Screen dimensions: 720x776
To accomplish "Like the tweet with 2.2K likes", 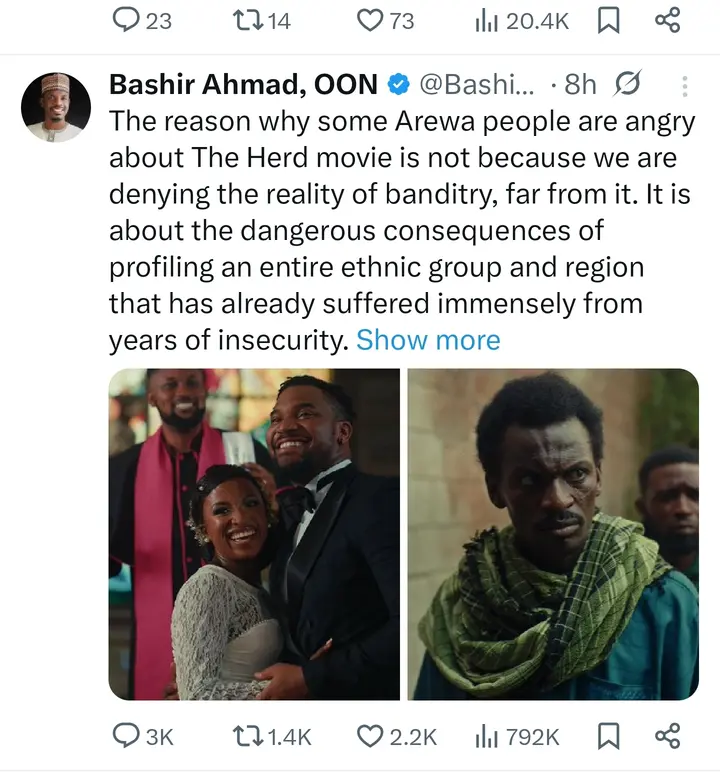I will pyautogui.click(x=371, y=736).
